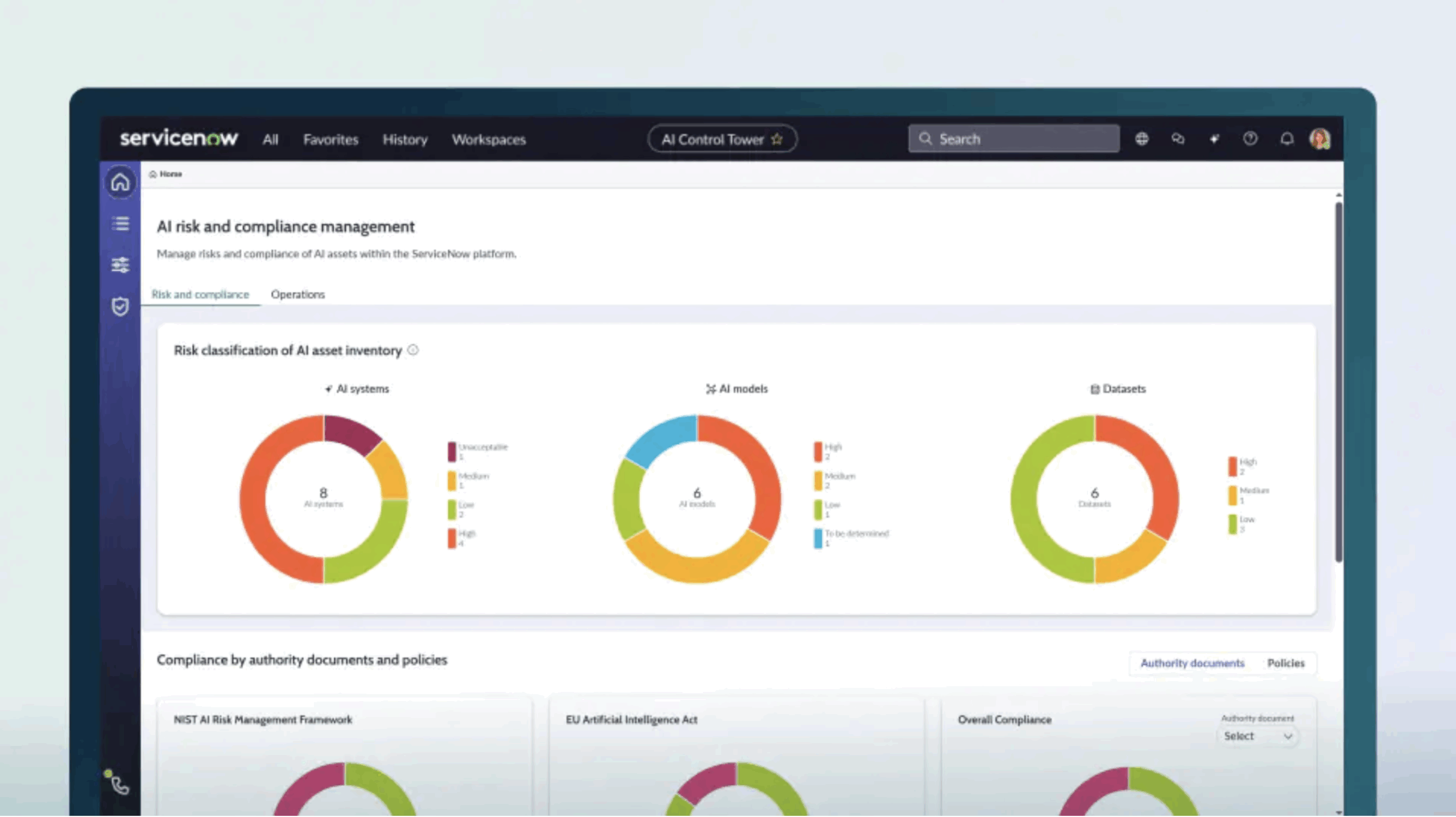Click the AI models network icon

pos(711,389)
